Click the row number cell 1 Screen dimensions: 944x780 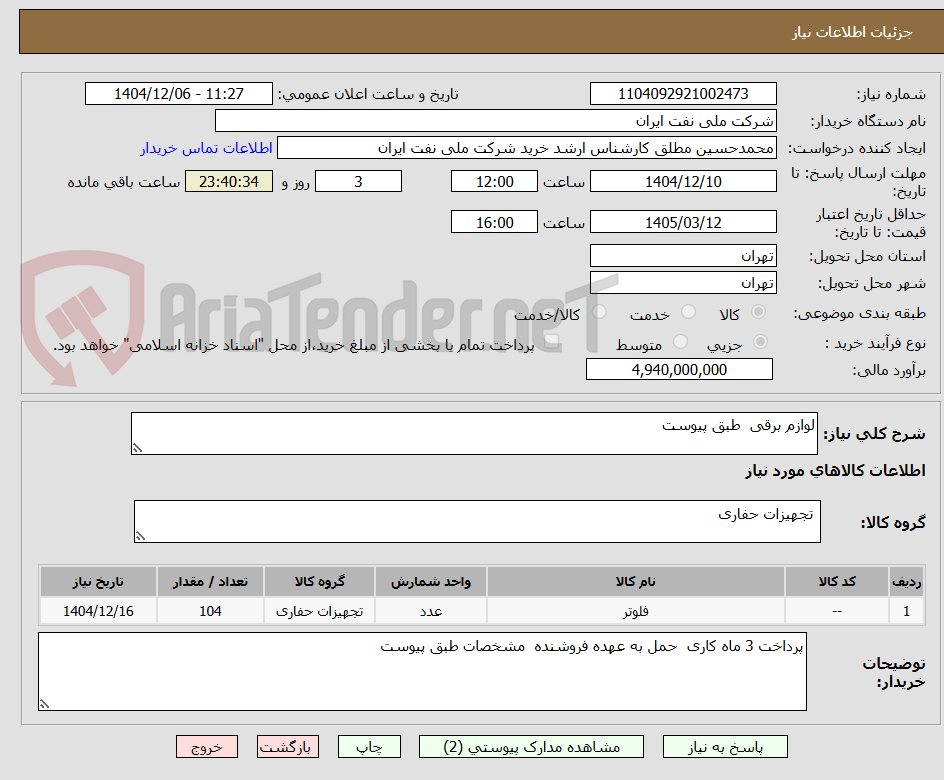[907, 611]
